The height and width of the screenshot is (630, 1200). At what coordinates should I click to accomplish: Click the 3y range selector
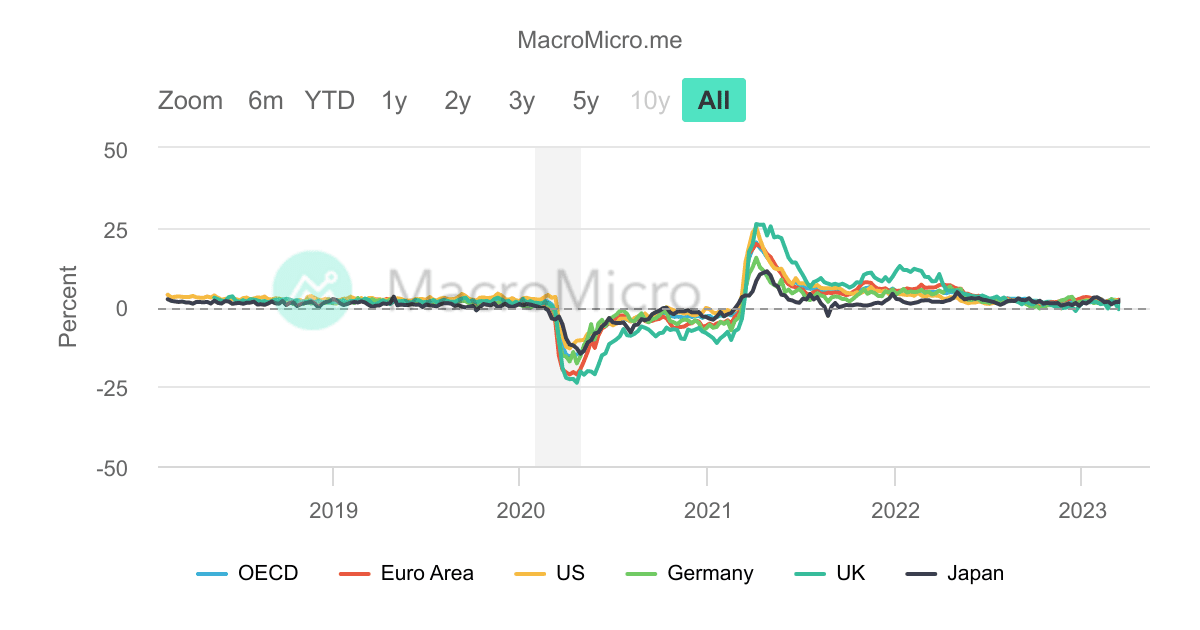[x=521, y=100]
